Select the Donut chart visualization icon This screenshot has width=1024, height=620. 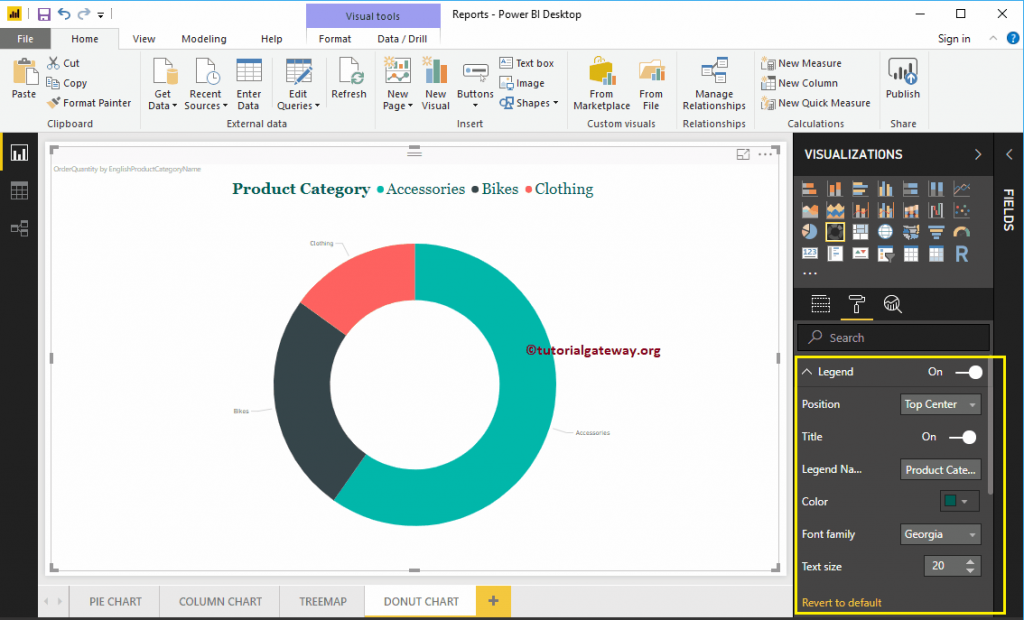pyautogui.click(x=835, y=232)
